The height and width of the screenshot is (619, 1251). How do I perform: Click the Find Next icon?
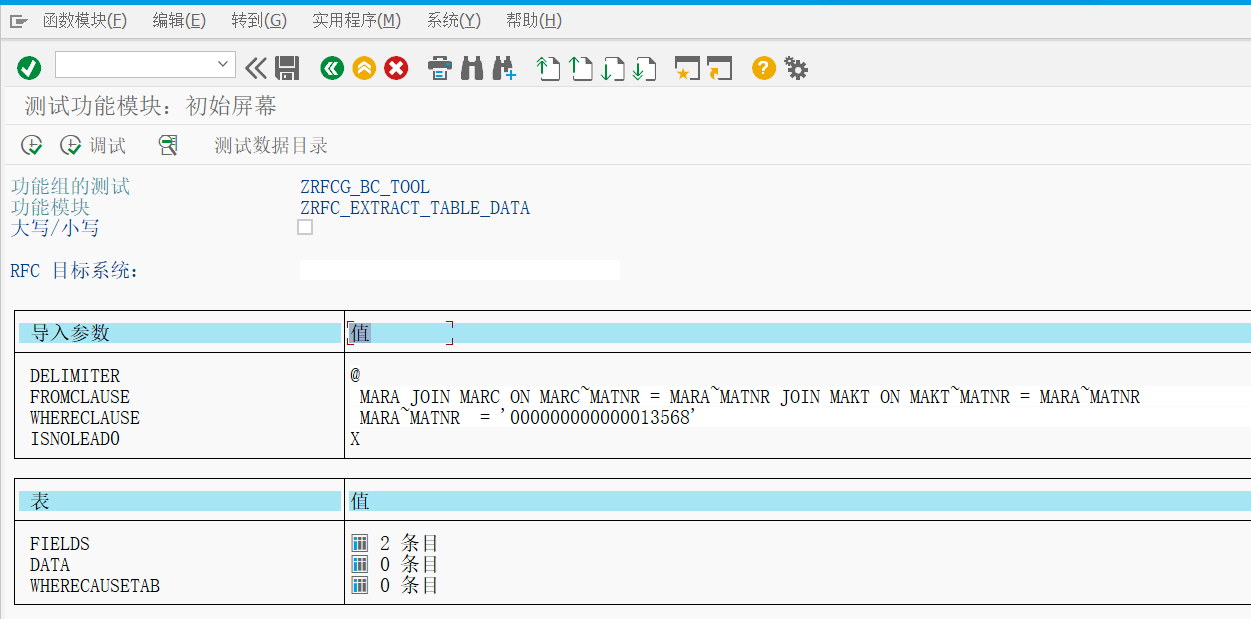pyautogui.click(x=503, y=68)
